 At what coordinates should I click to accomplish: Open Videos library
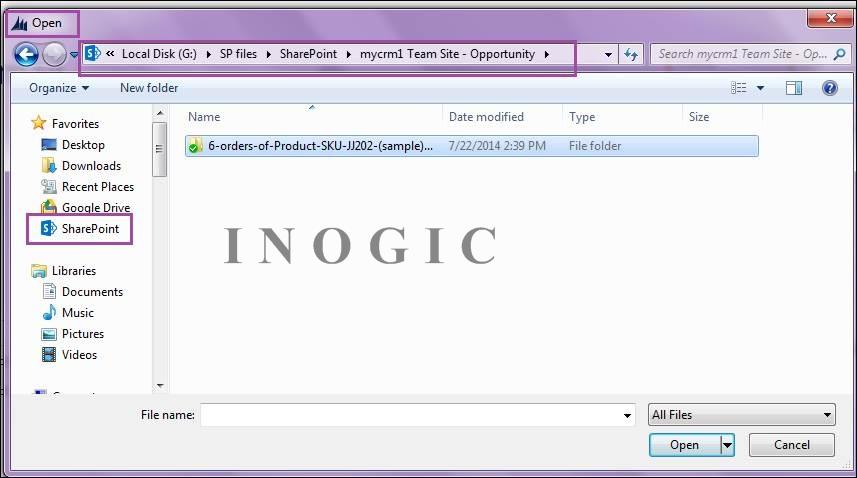[79, 355]
